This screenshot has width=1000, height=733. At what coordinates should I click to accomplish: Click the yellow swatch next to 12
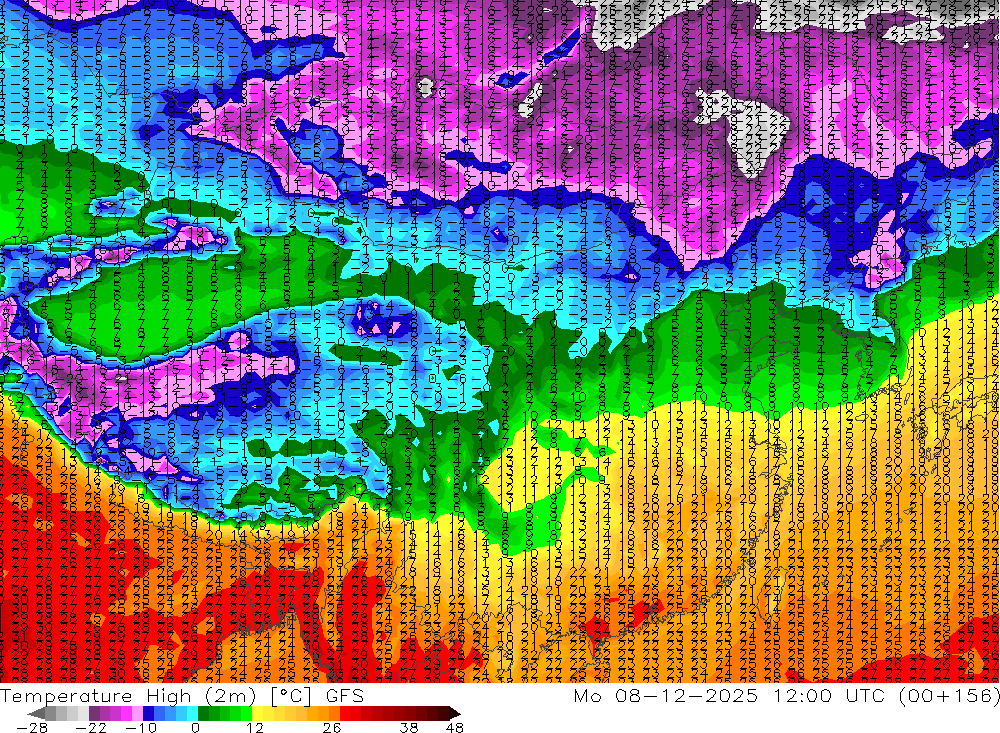257,713
